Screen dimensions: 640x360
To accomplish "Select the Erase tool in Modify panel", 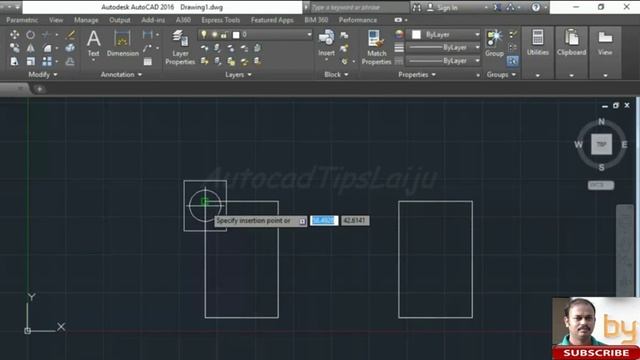I will [71, 35].
